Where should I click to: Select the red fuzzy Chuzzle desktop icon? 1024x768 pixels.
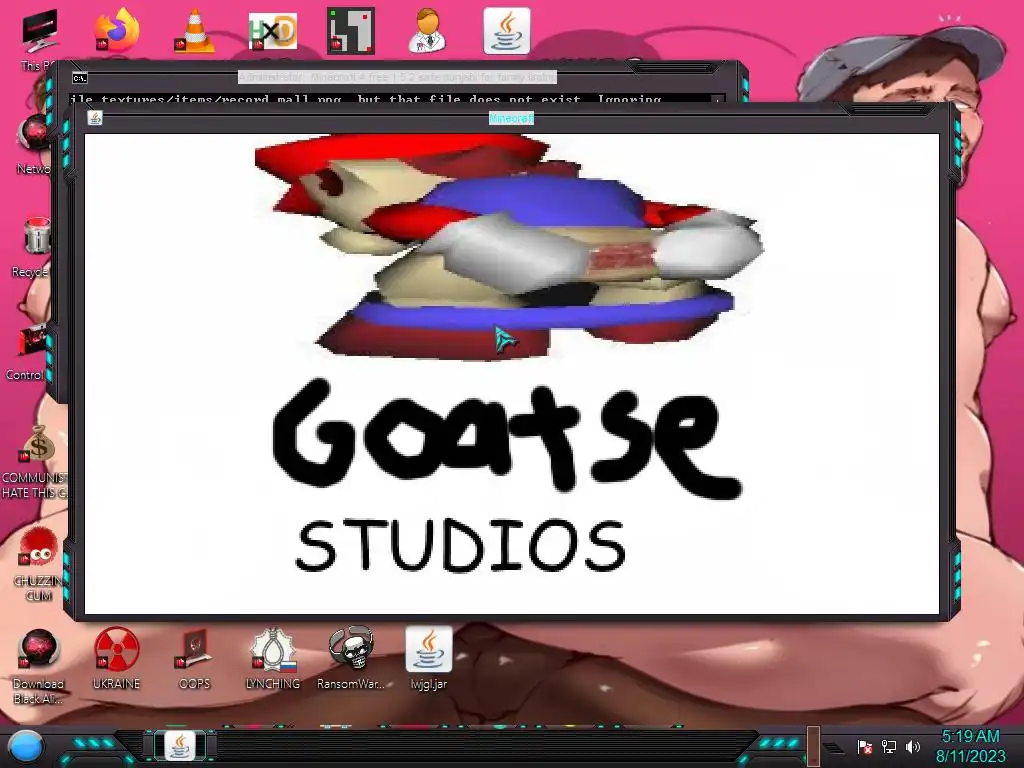38,547
